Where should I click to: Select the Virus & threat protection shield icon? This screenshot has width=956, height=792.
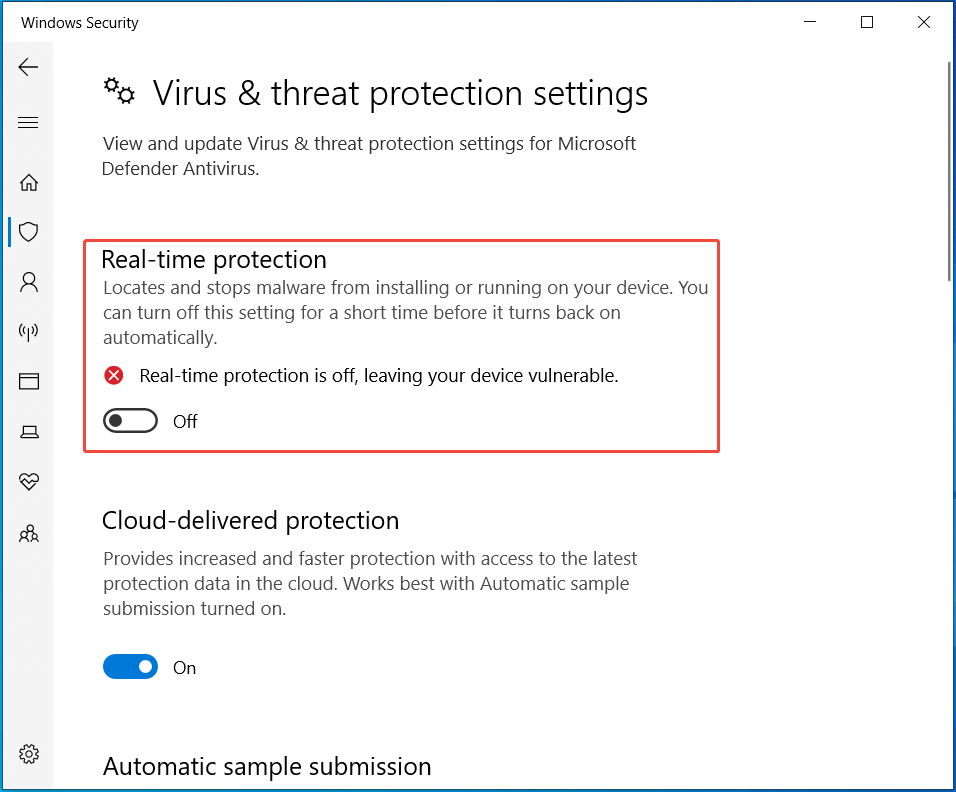[x=28, y=231]
